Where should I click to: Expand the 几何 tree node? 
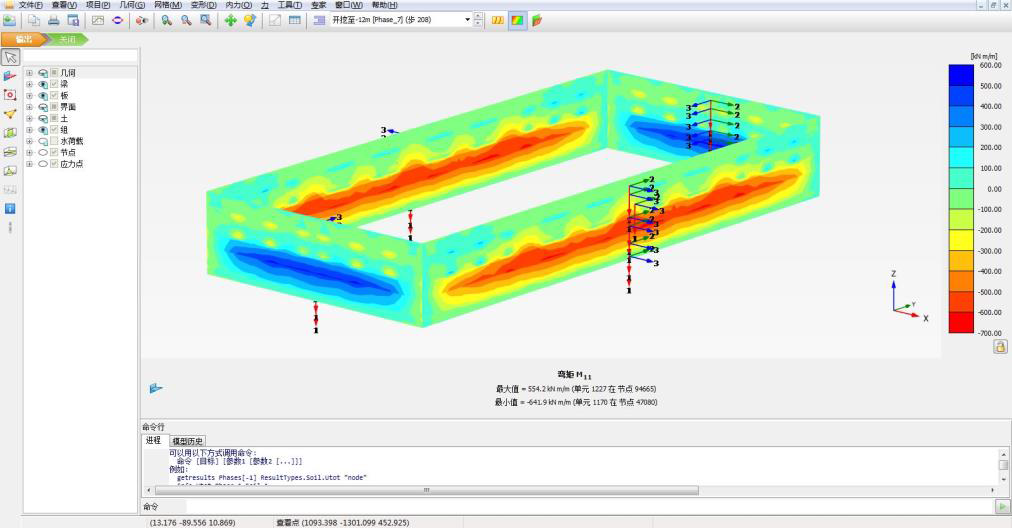29,73
